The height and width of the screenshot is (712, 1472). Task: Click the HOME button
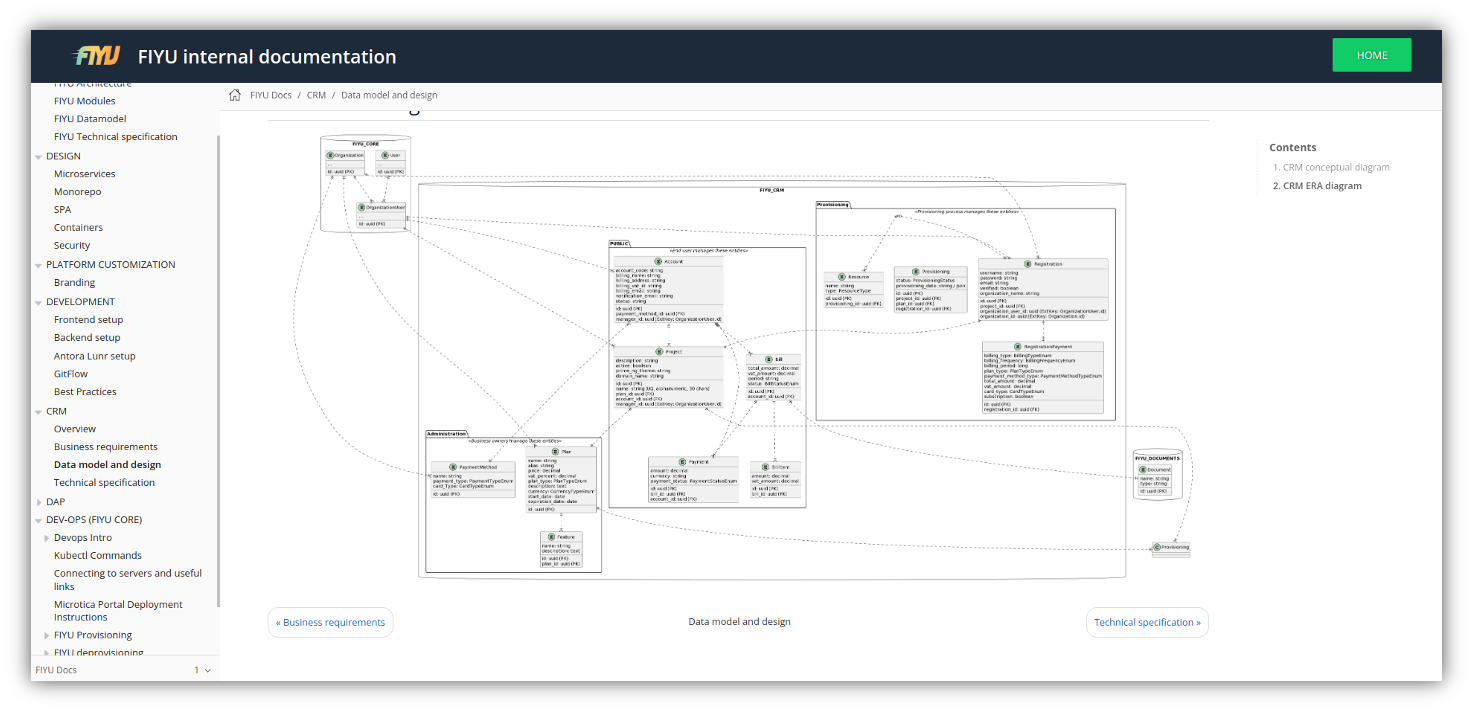tap(1372, 55)
